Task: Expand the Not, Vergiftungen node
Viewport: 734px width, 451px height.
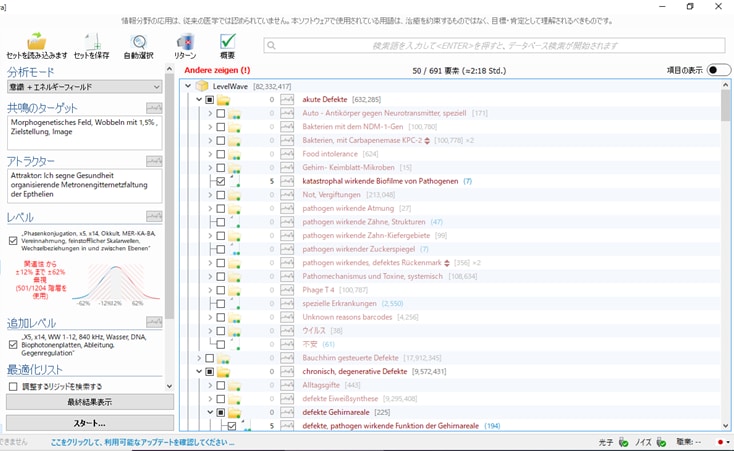Action: coord(210,195)
